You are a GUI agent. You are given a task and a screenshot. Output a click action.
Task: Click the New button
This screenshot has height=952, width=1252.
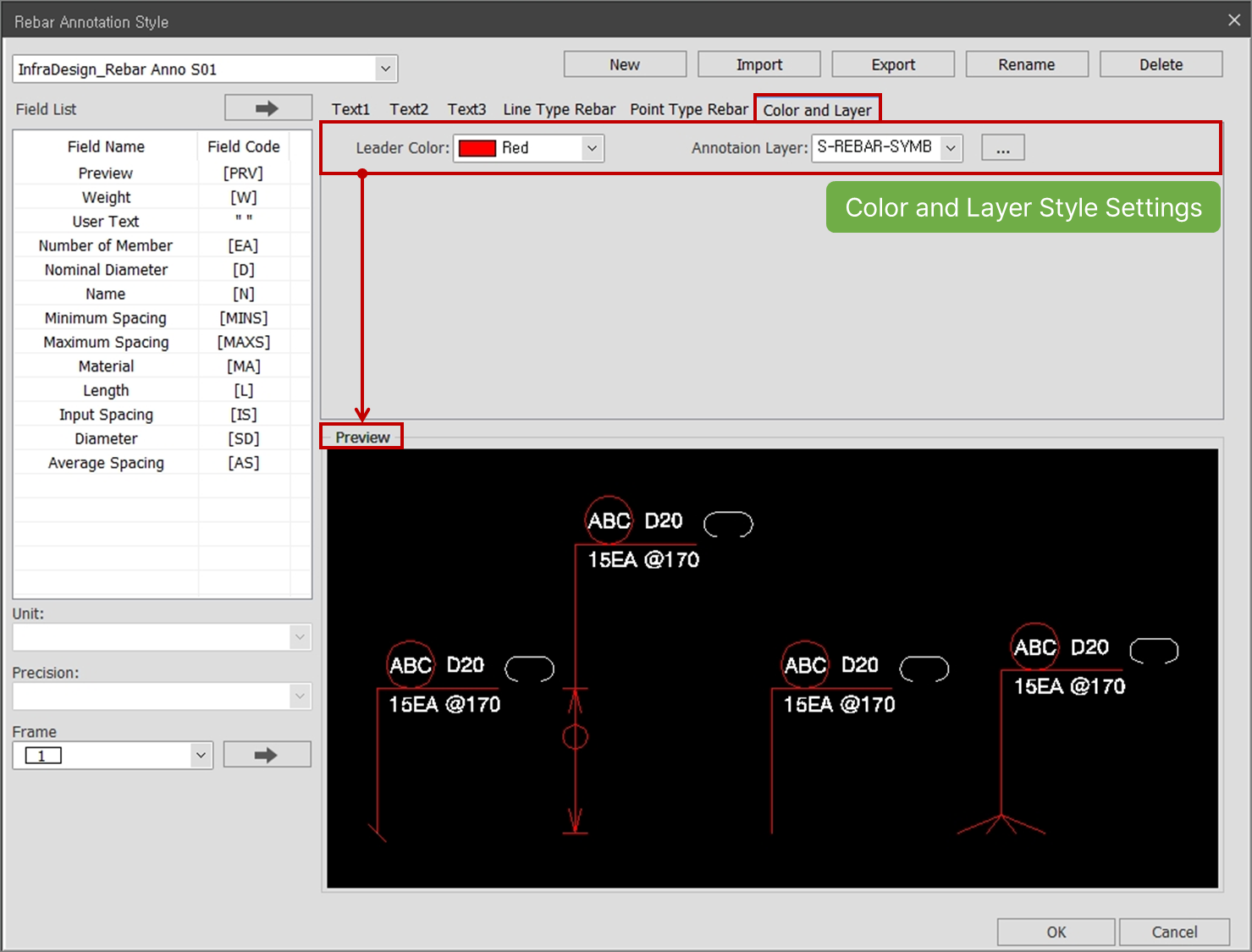tap(625, 64)
